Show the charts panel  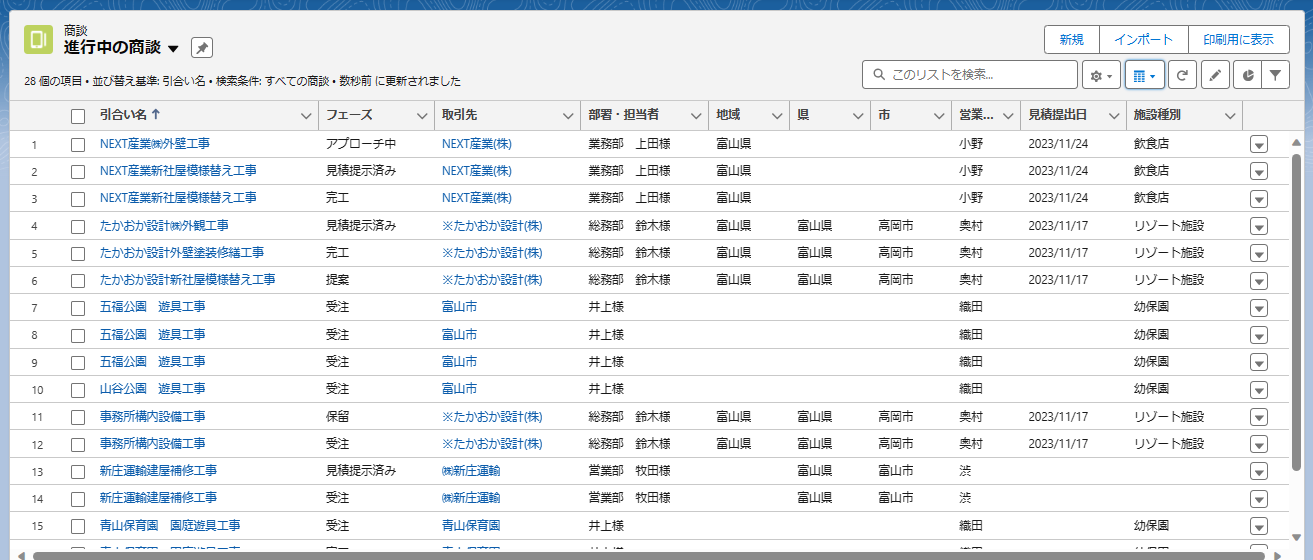(x=1248, y=75)
